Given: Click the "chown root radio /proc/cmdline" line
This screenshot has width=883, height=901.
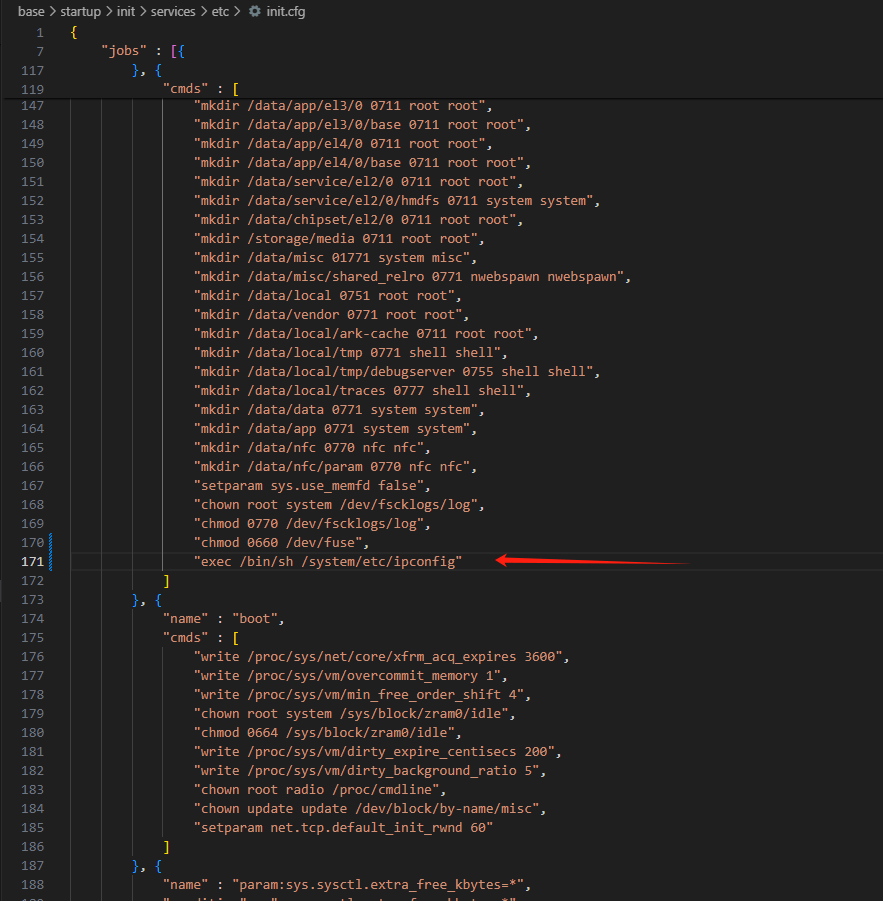Looking at the screenshot, I should (x=320, y=790).
